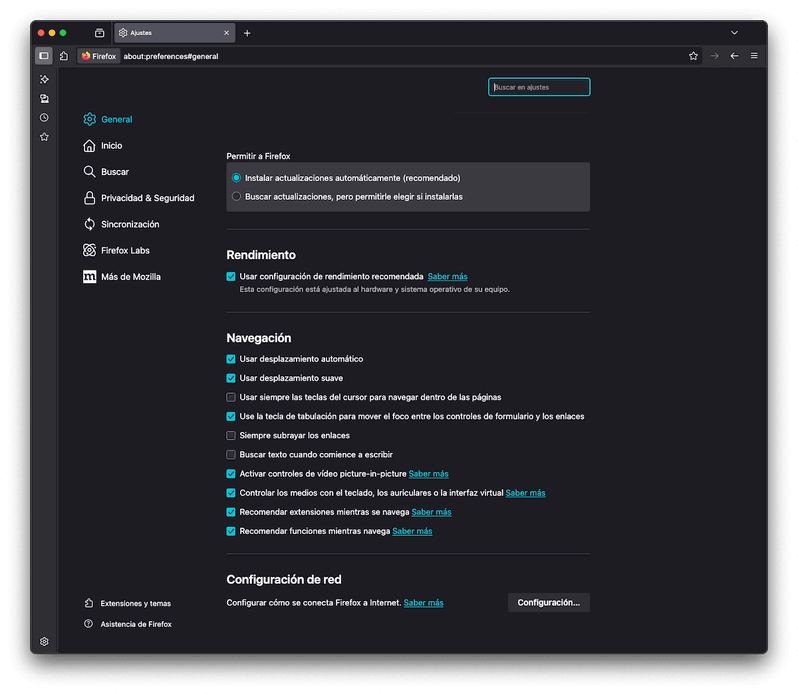Open Asistencia de Firefox link

tap(128, 624)
